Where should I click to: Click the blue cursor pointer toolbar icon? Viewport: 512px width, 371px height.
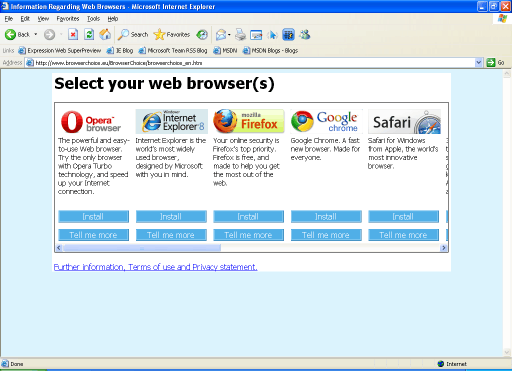(x=272, y=34)
